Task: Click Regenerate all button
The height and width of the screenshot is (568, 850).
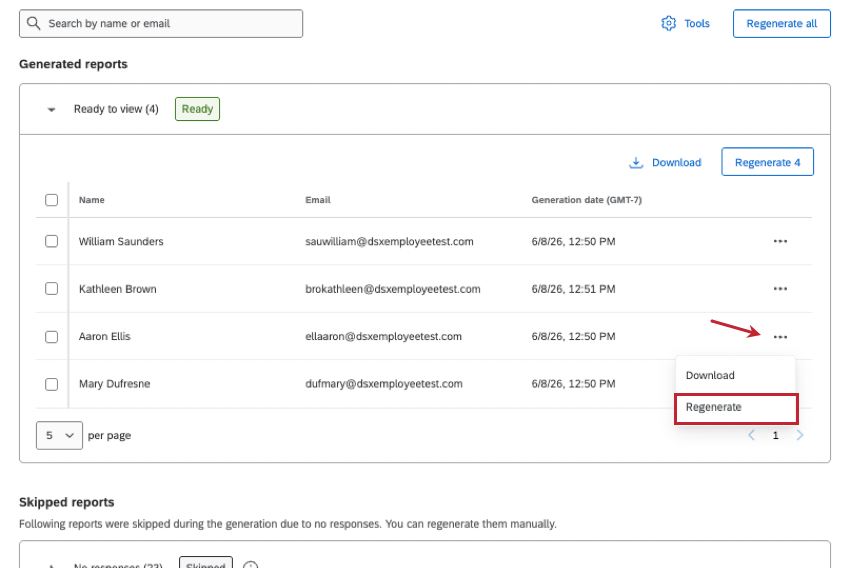Action: point(781,23)
